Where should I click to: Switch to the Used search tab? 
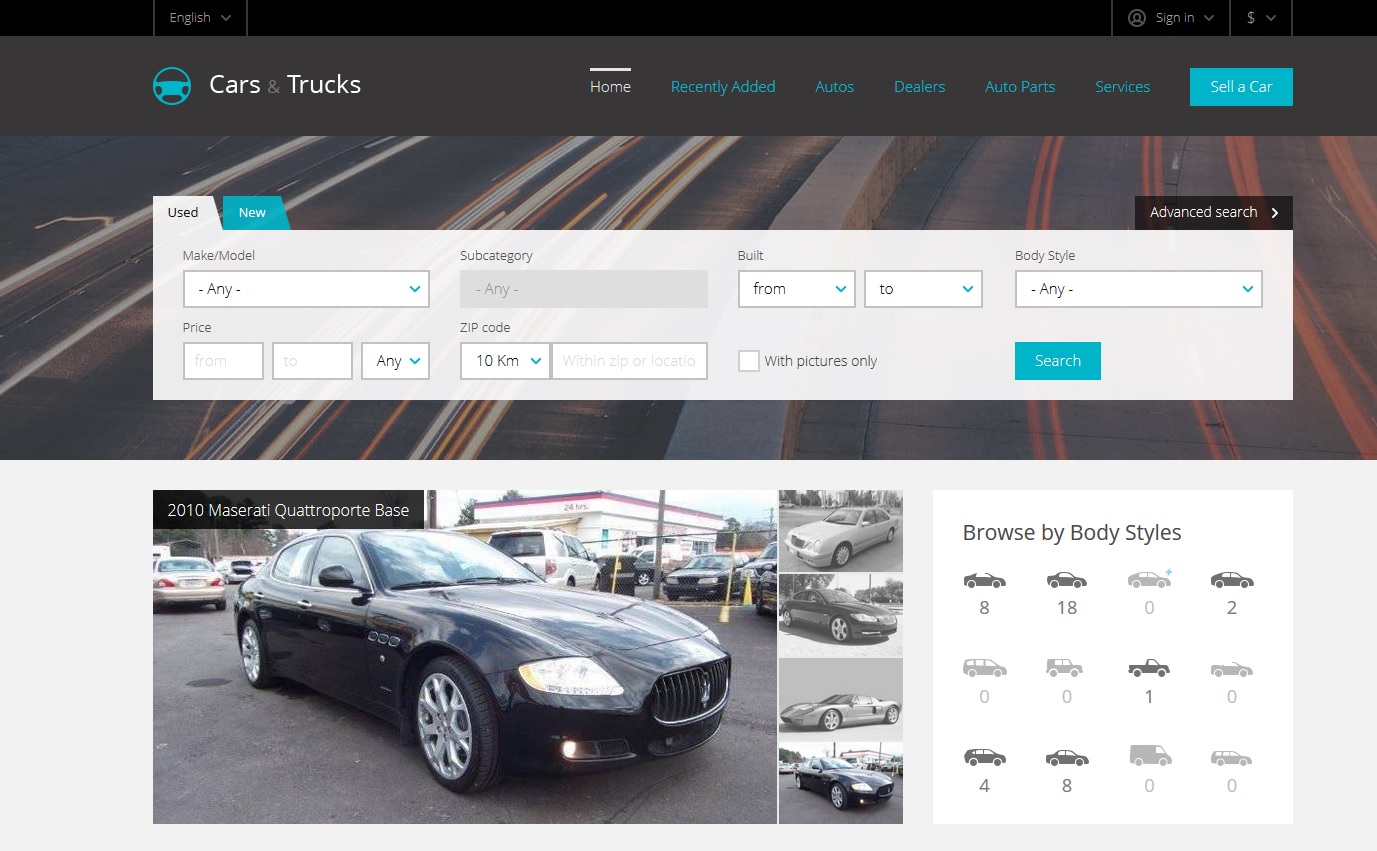coord(183,212)
